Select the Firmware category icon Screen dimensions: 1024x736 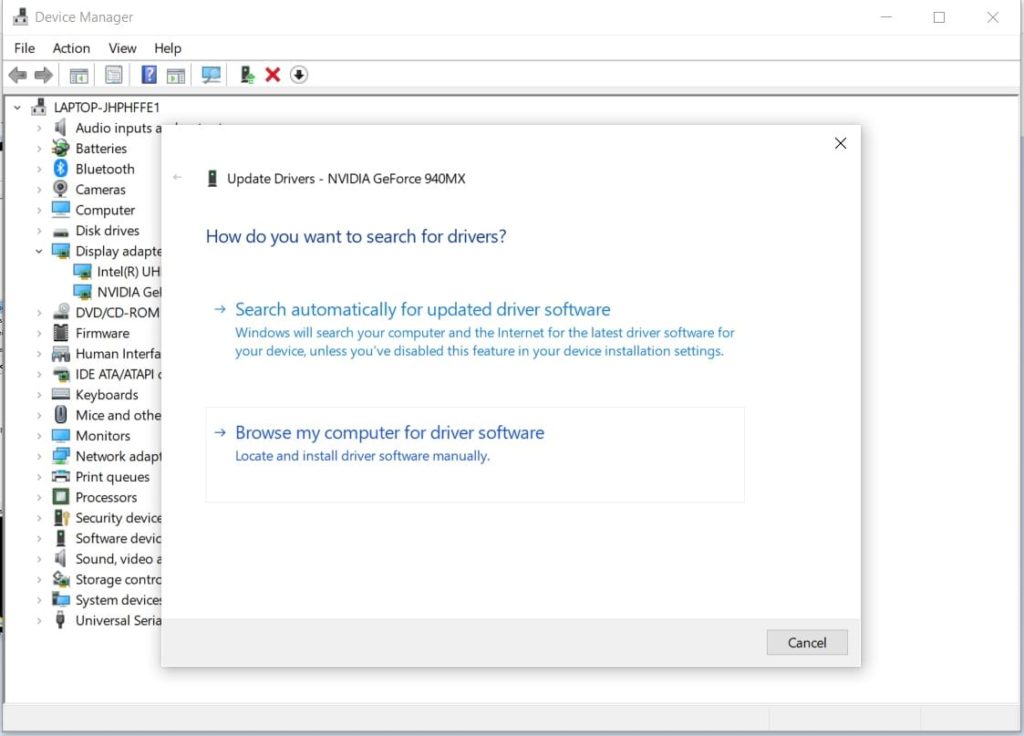(x=61, y=332)
